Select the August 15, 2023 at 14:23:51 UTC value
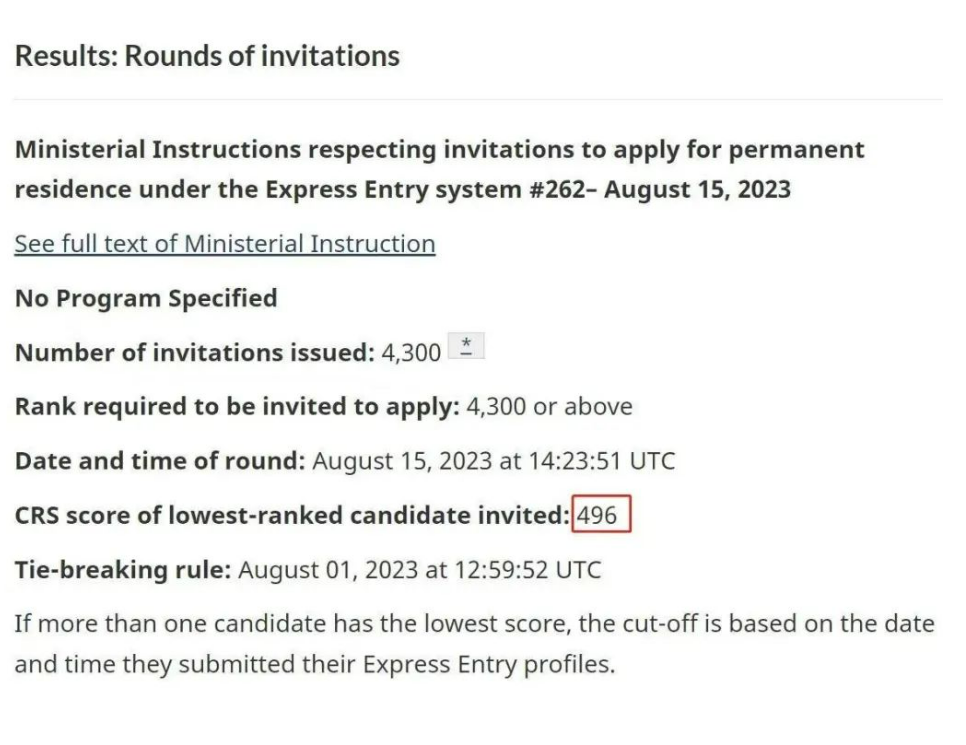Screen dimensions: 966x745 point(493,462)
